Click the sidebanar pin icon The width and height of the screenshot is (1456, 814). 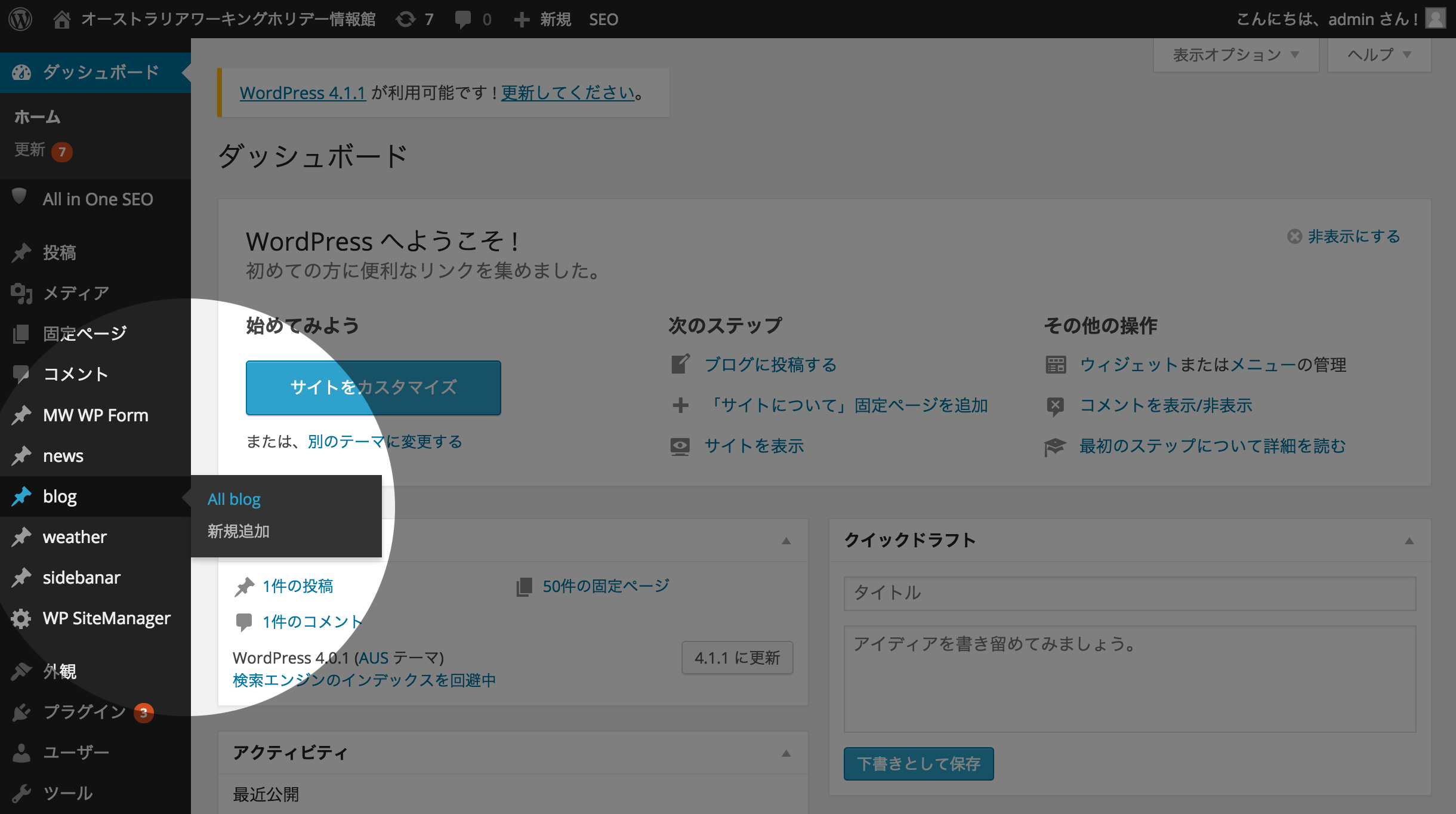click(21, 577)
